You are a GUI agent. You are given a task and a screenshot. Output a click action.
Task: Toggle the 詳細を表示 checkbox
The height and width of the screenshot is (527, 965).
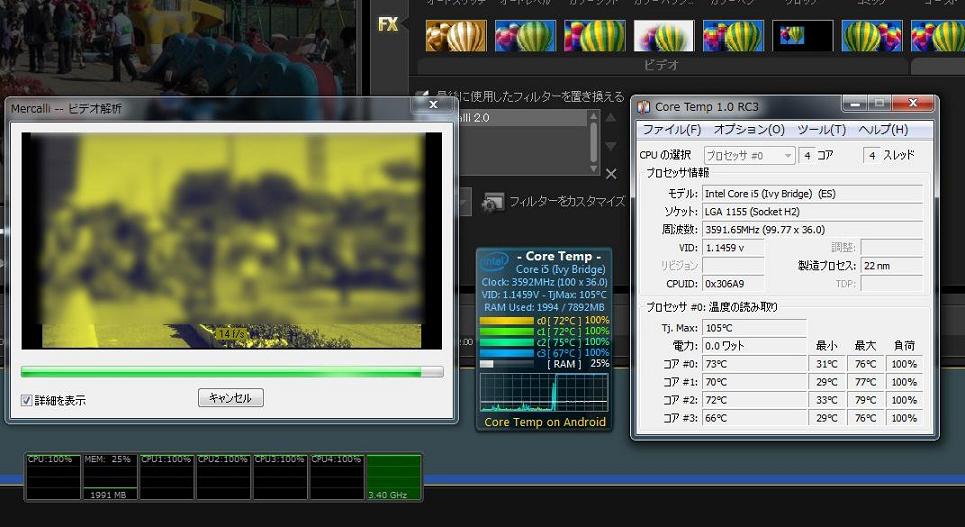pyautogui.click(x=27, y=400)
